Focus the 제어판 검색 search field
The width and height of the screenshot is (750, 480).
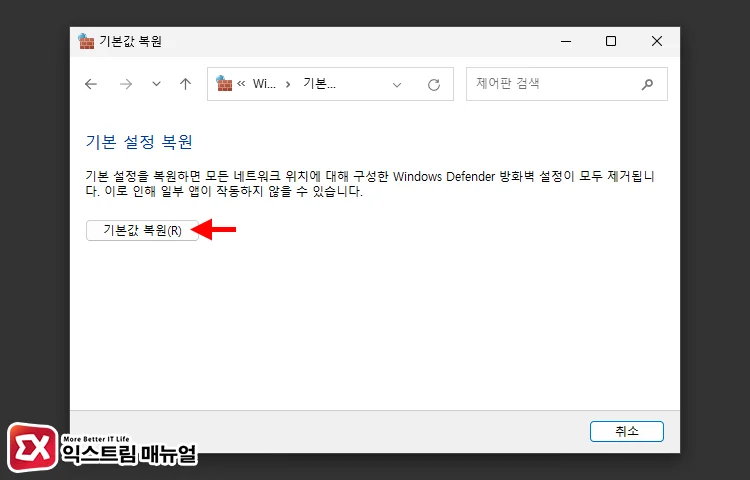tap(567, 84)
